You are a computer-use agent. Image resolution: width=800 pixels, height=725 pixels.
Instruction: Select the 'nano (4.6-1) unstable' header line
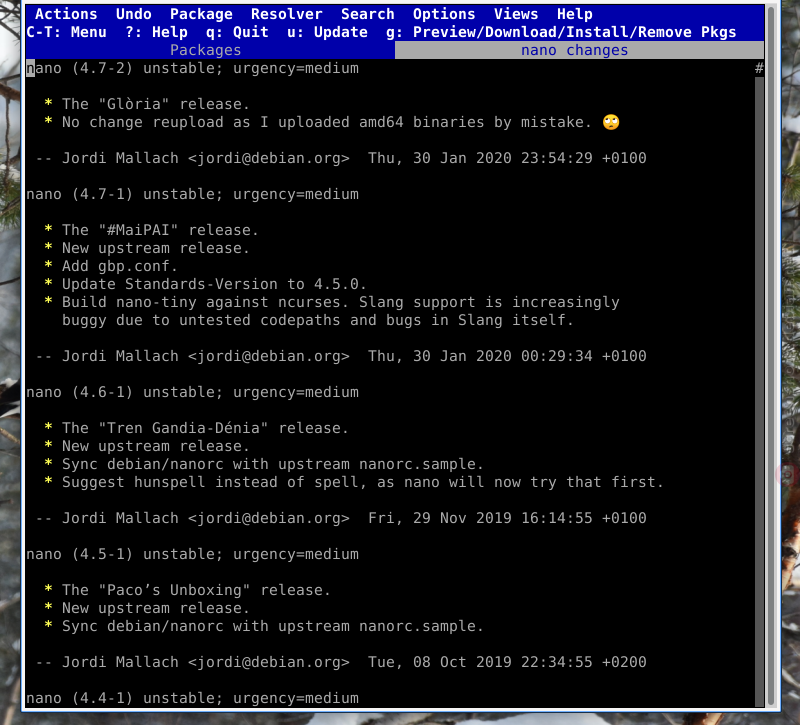[192, 392]
